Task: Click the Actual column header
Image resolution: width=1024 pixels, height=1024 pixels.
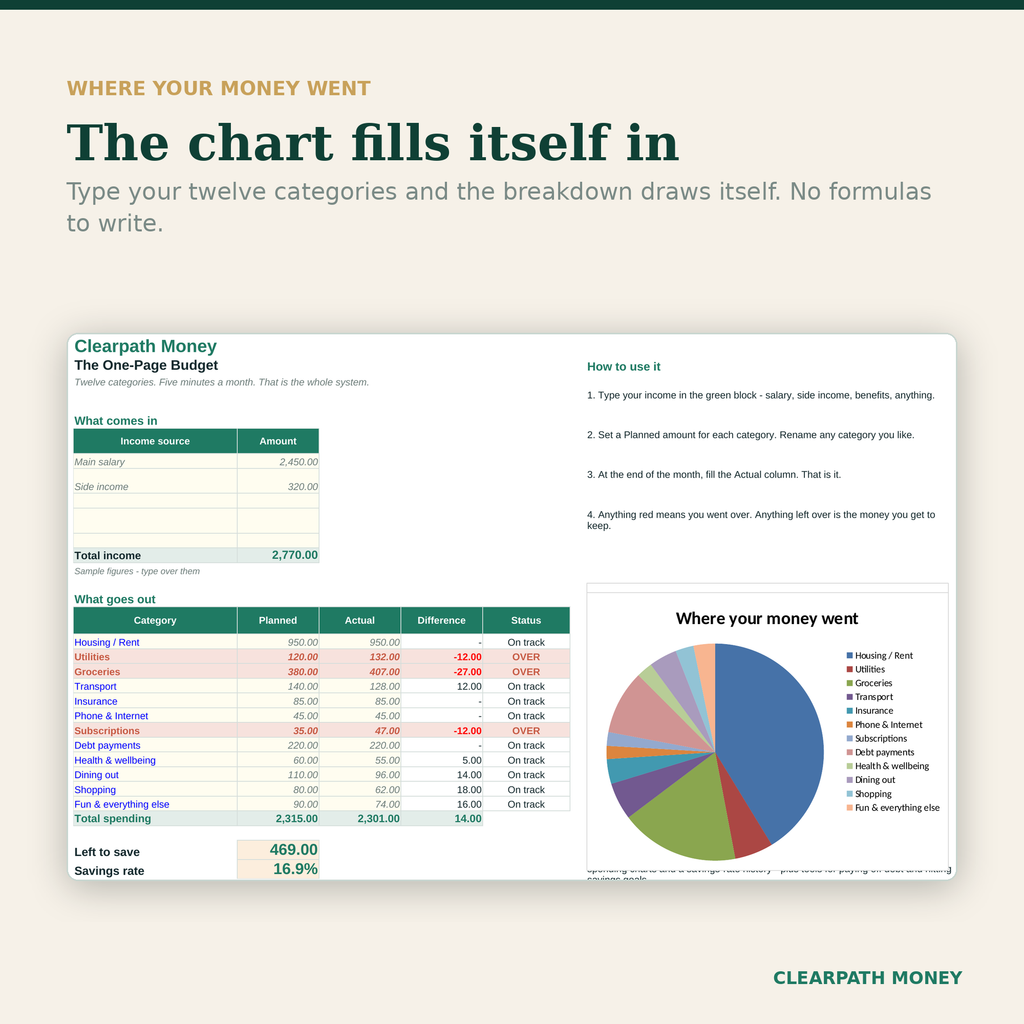Action: pos(360,620)
